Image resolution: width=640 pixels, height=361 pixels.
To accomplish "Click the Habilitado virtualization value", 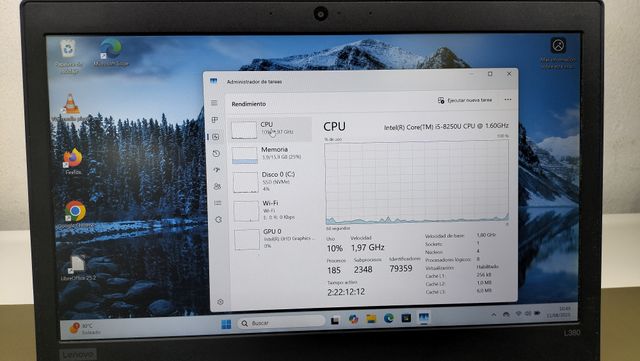I will (487, 267).
